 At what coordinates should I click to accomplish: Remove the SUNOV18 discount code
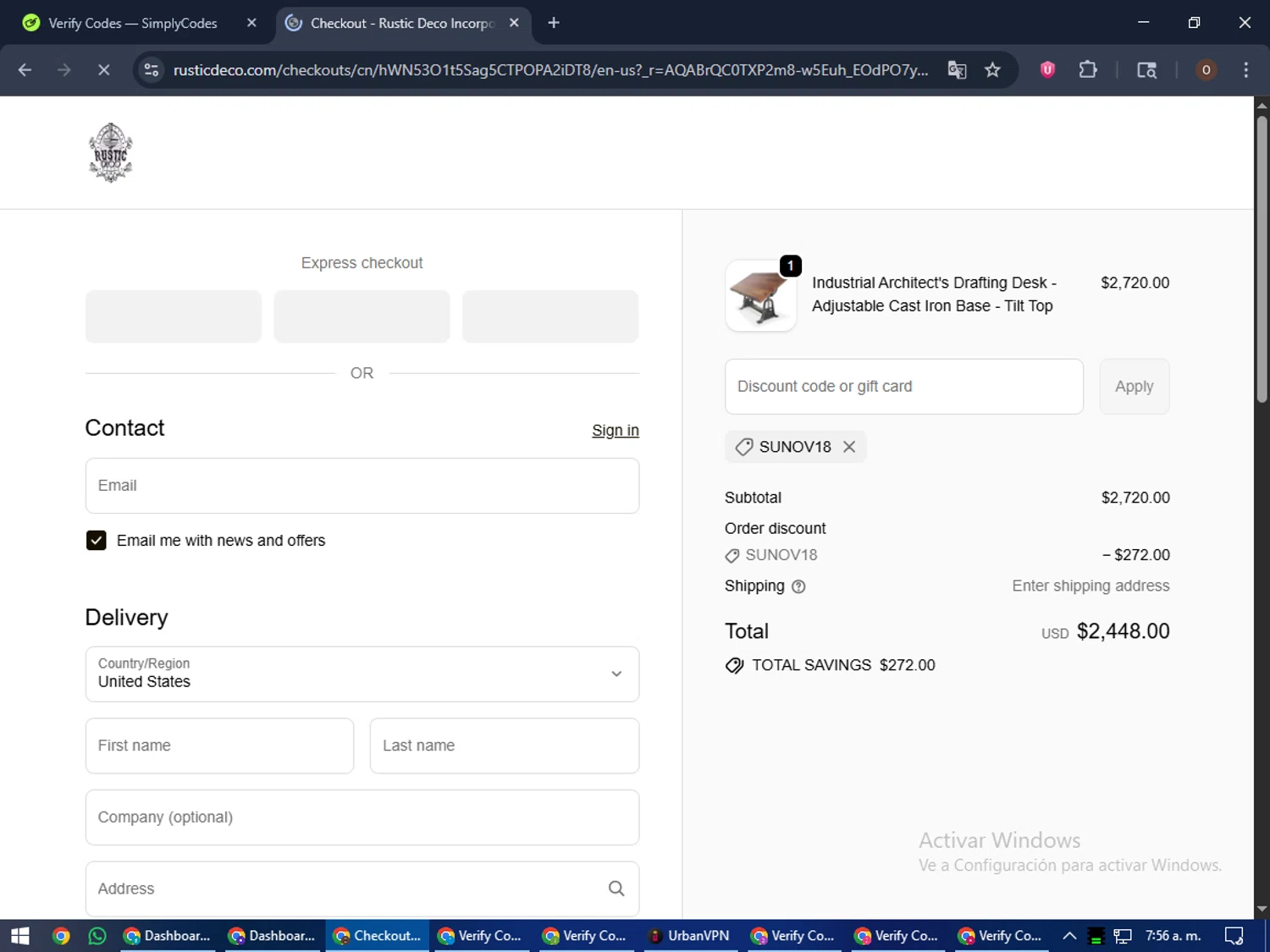point(849,447)
